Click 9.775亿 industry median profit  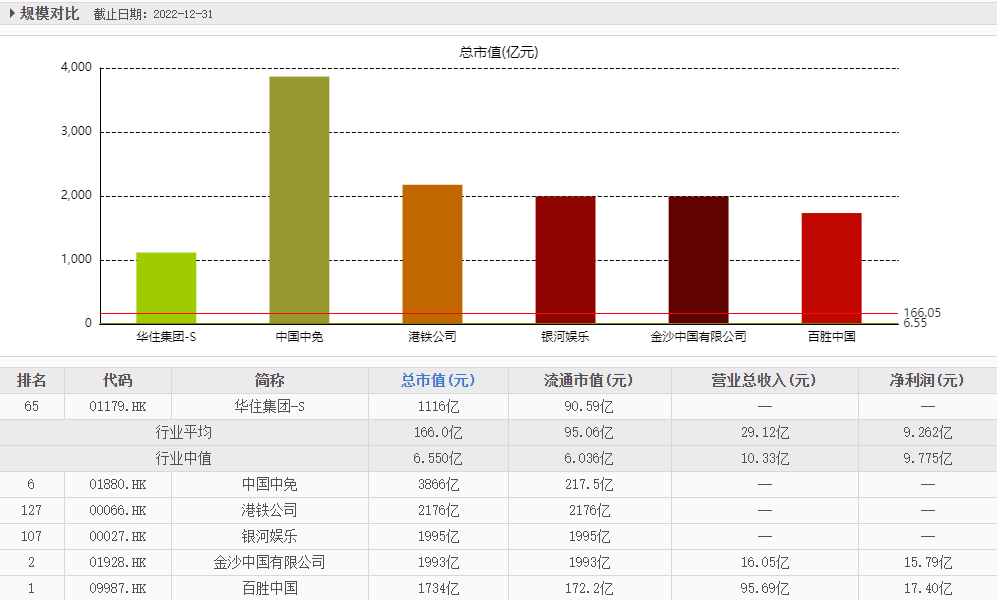click(x=928, y=458)
